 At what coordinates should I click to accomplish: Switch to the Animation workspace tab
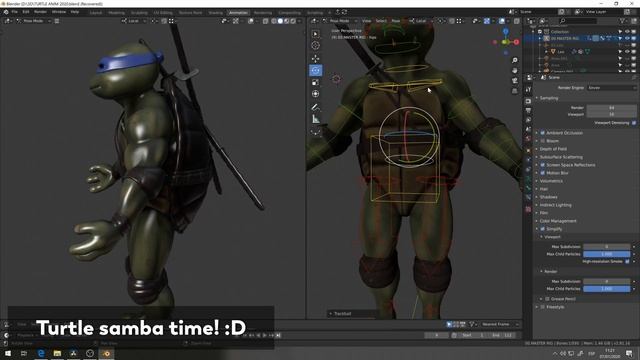238,13
